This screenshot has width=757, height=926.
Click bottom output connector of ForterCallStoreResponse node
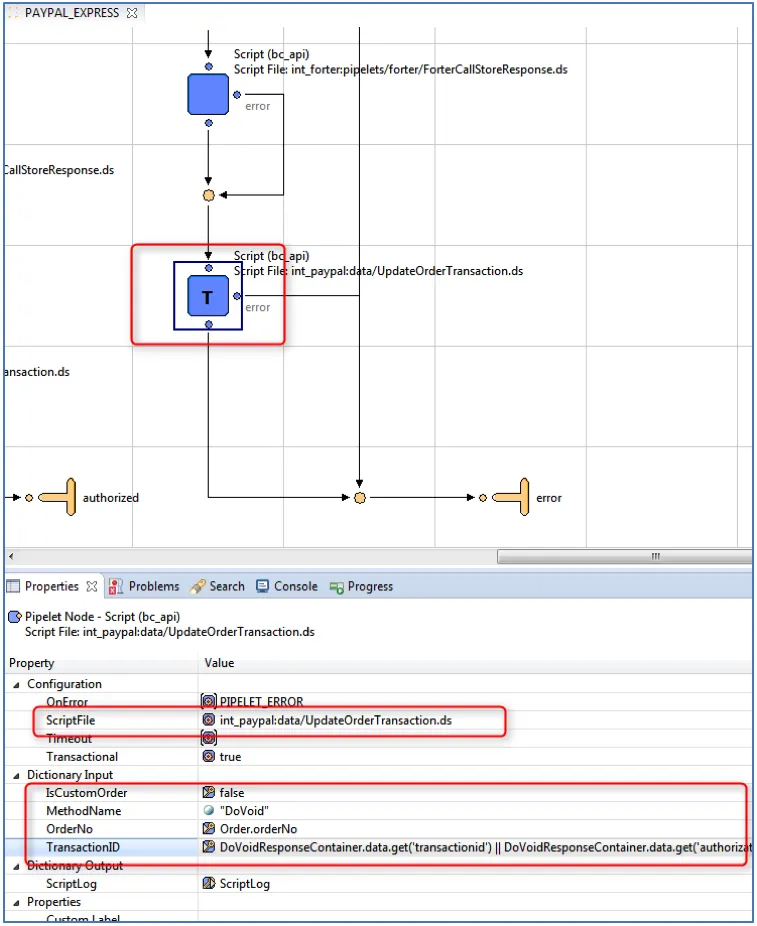tap(208, 123)
